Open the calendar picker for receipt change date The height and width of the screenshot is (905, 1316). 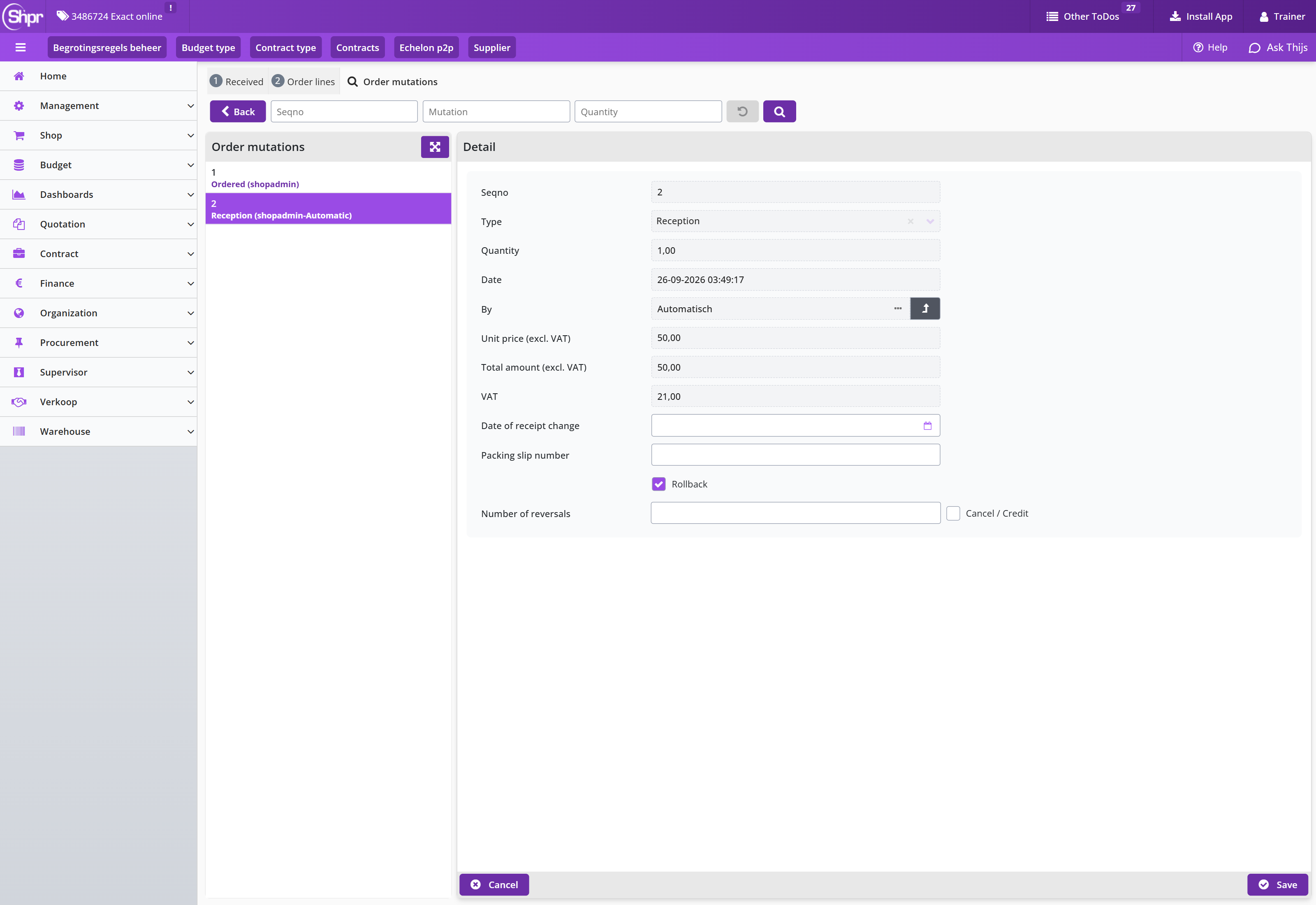927,426
